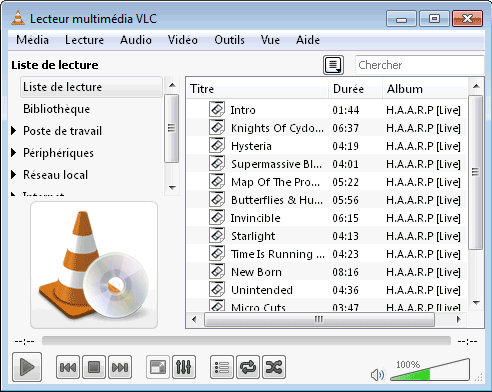Toggle loop repeat mode
This screenshot has width=492, height=392.
coord(248,367)
